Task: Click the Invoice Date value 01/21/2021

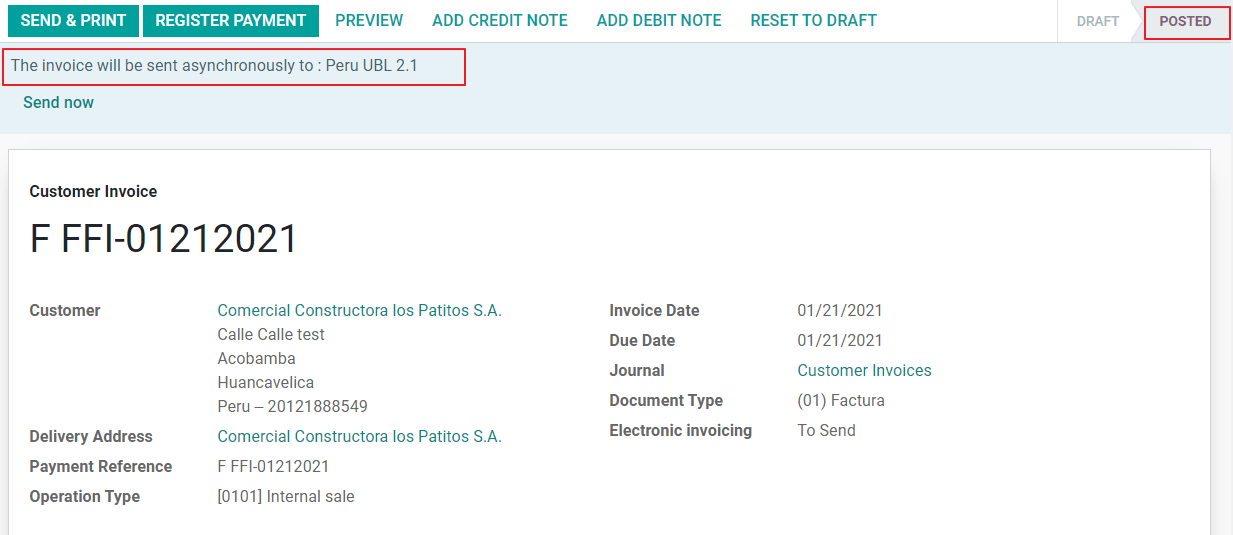Action: 840,310
